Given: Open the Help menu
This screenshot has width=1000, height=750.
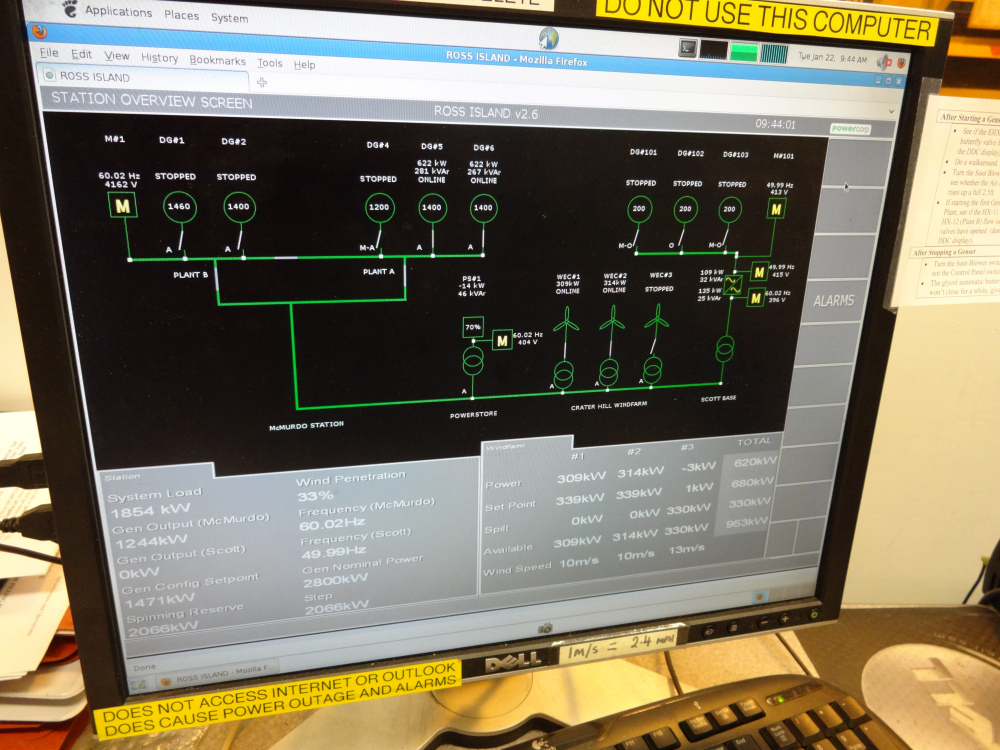Looking at the screenshot, I should (x=305, y=64).
